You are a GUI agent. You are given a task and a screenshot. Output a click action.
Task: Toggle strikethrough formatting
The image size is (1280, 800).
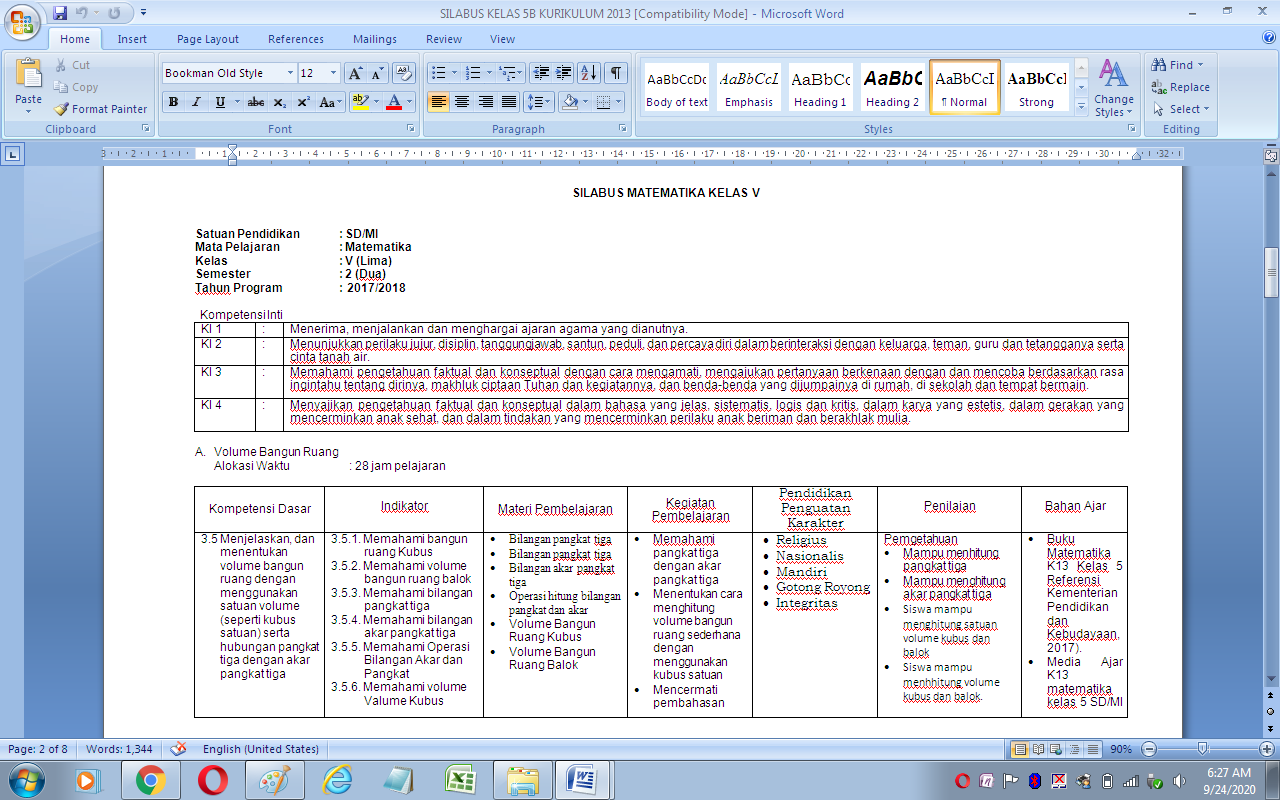(256, 102)
